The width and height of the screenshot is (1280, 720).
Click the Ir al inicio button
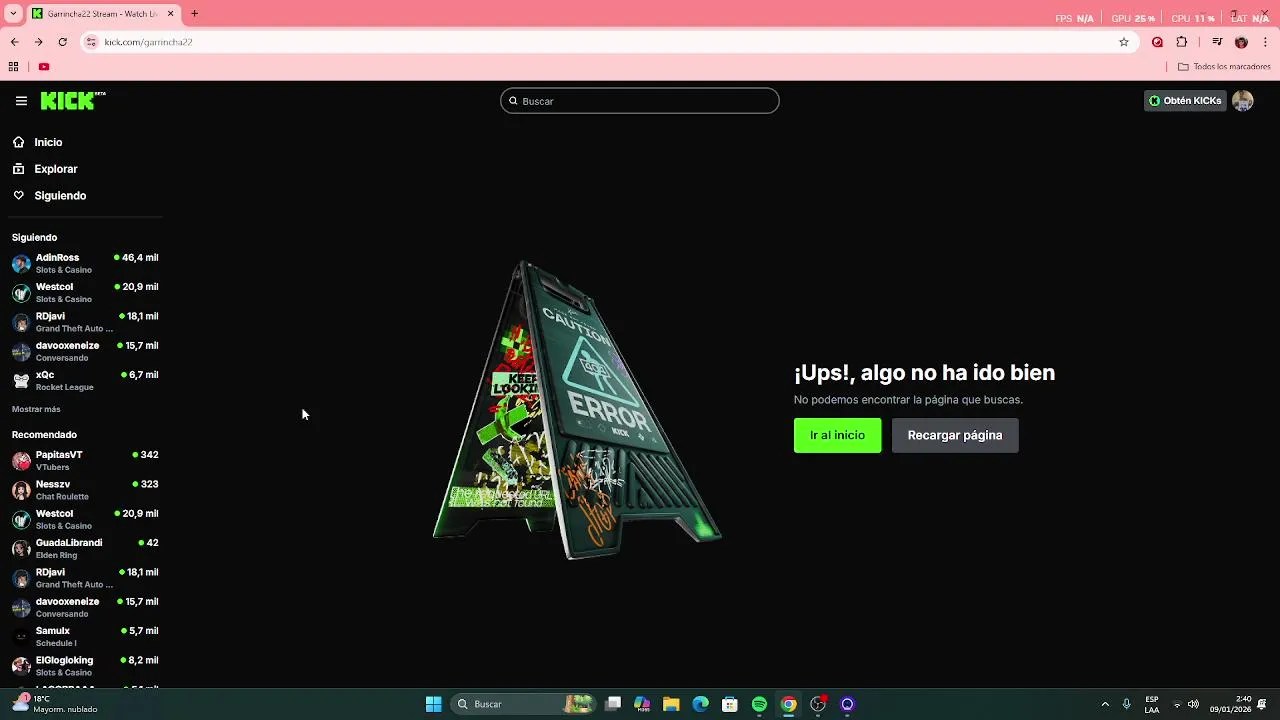[x=837, y=435]
